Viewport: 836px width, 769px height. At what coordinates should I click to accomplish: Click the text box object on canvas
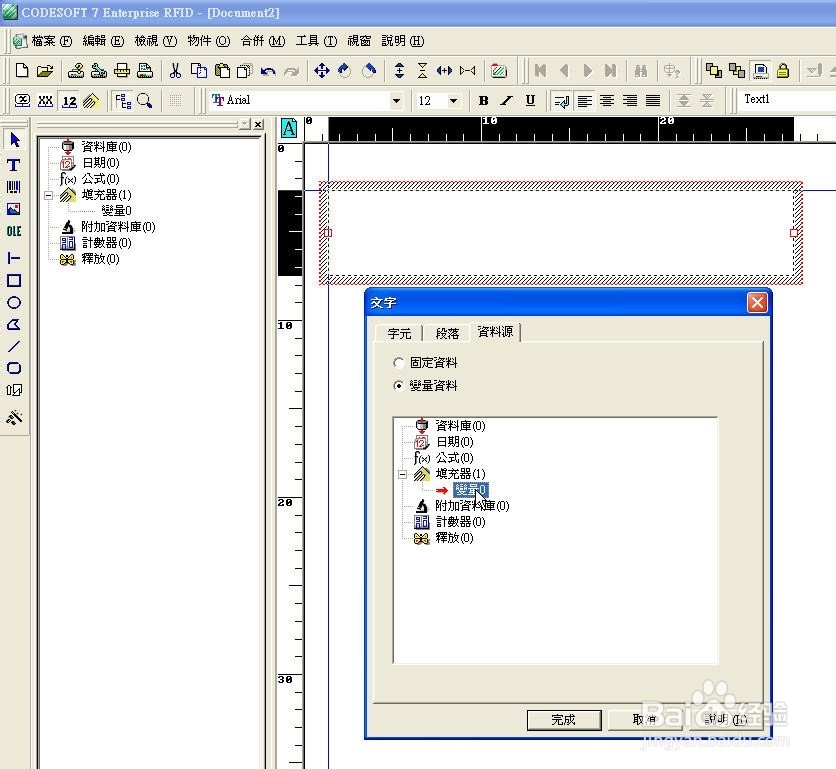click(561, 233)
